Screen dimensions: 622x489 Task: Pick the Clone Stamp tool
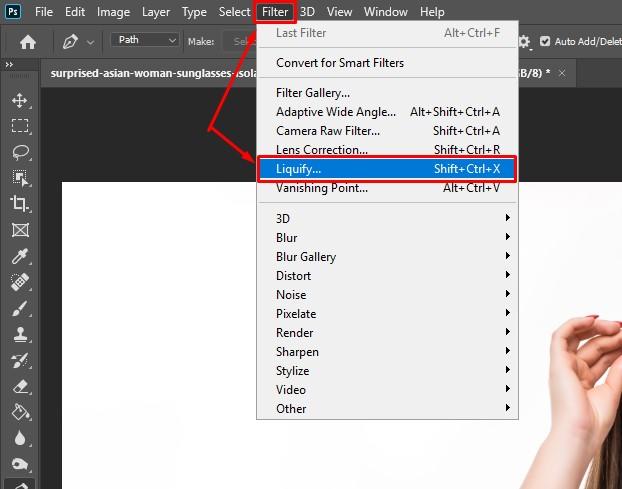tap(20, 334)
